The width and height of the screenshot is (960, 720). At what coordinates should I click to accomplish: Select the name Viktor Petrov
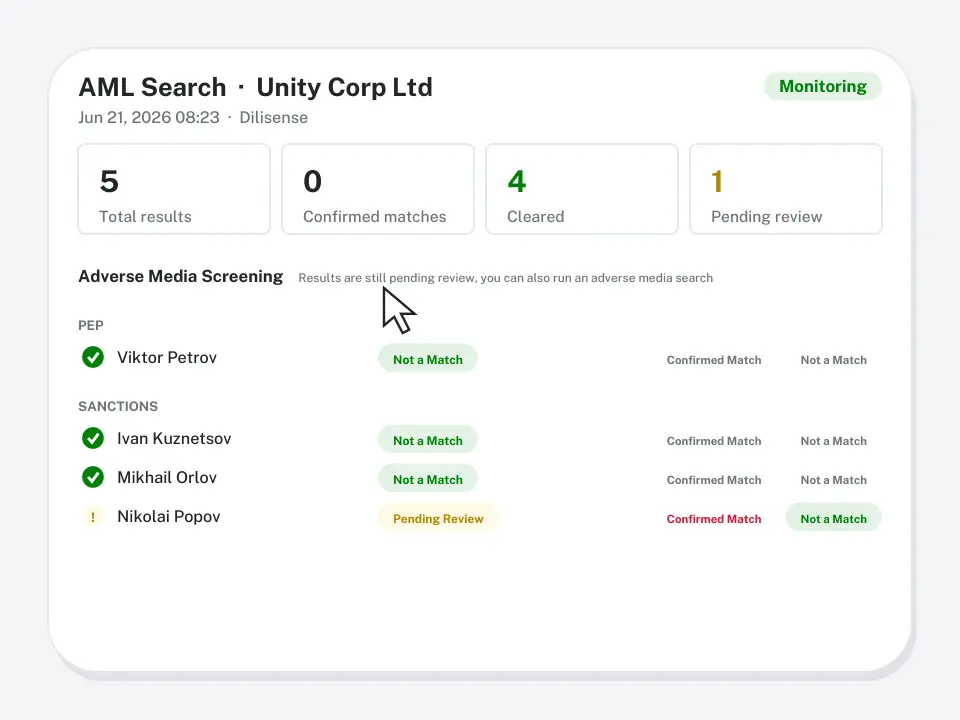[x=167, y=358]
